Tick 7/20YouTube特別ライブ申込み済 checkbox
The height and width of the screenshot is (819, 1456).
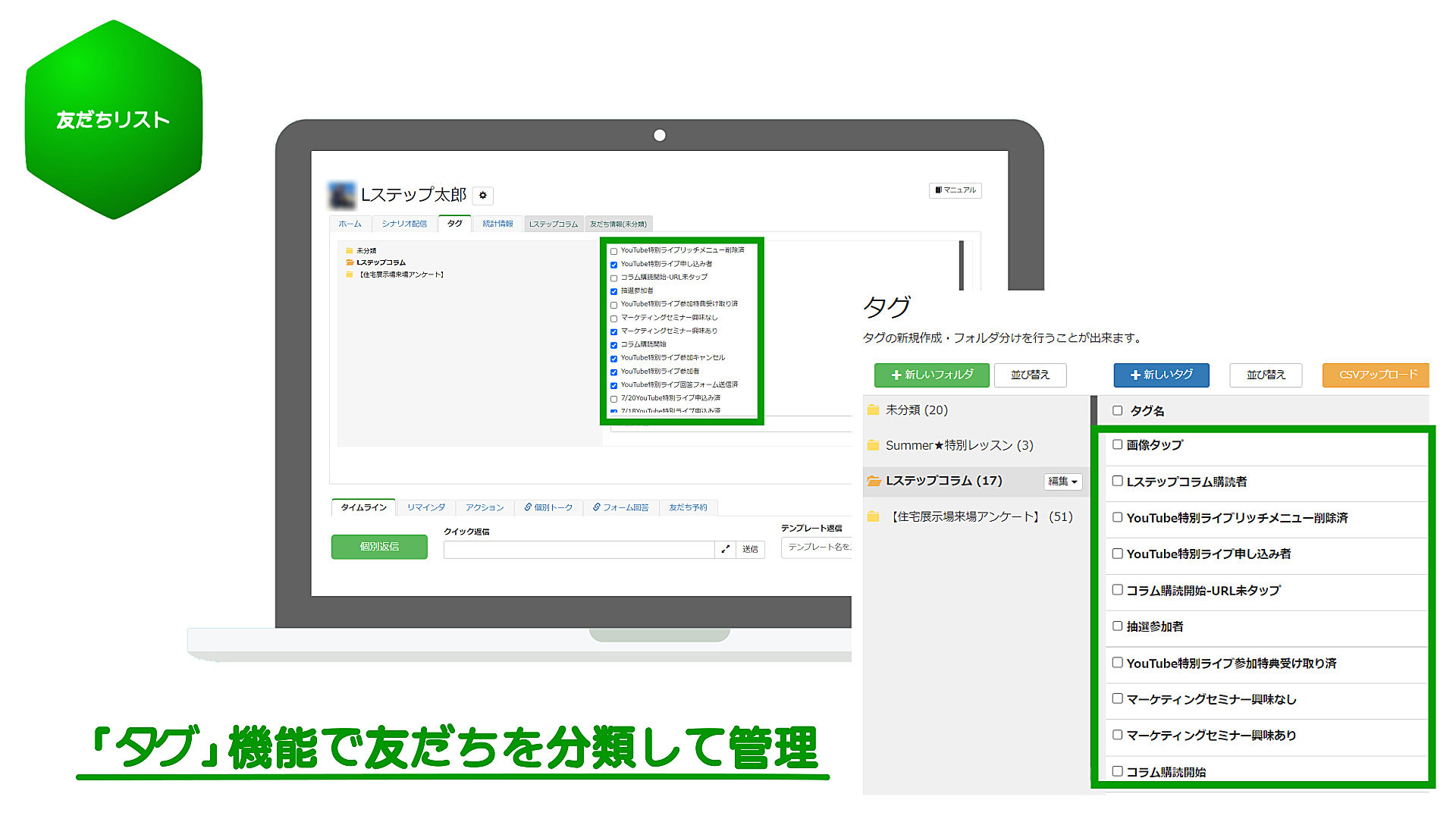click(x=613, y=399)
